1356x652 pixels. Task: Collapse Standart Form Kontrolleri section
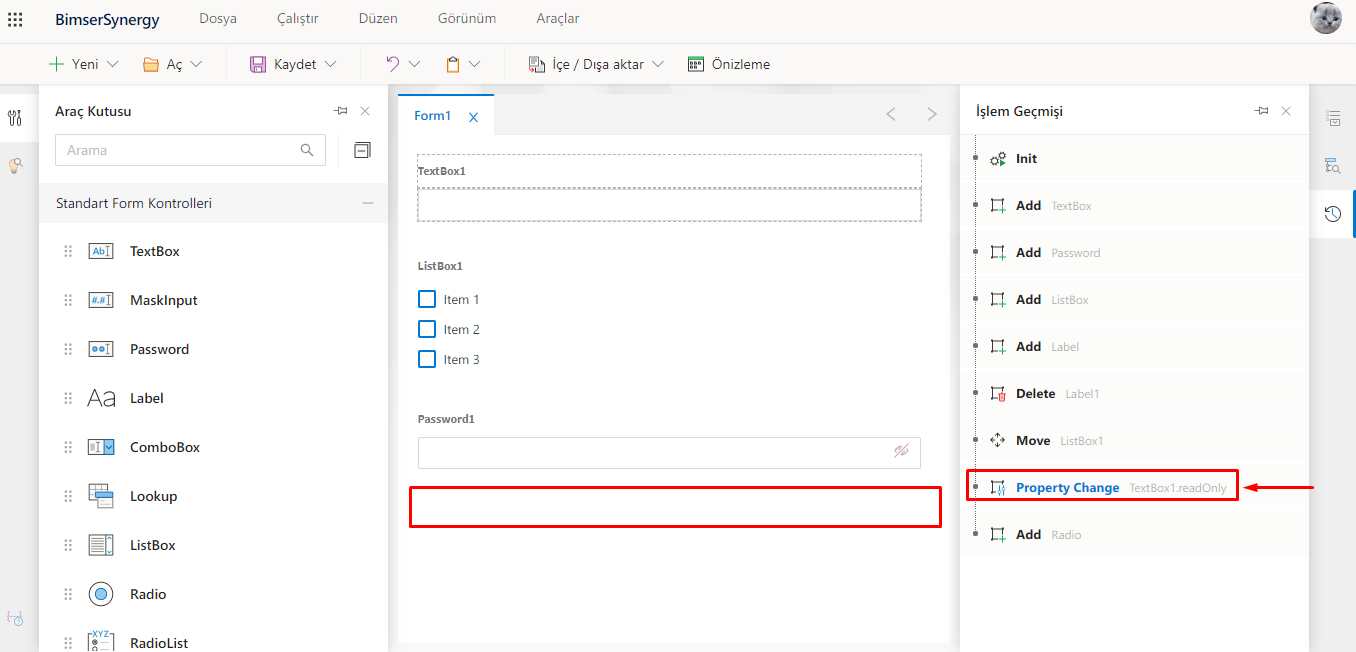pyautogui.click(x=368, y=203)
